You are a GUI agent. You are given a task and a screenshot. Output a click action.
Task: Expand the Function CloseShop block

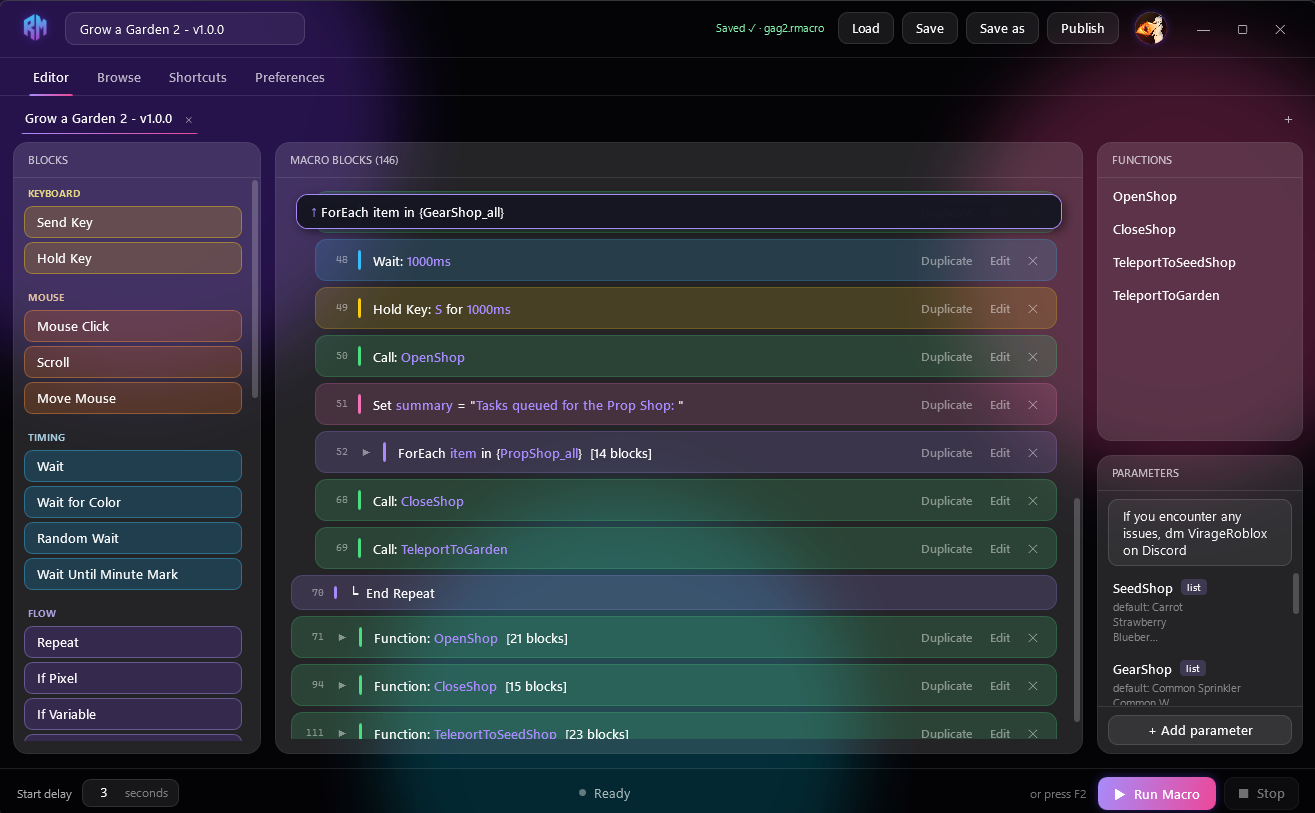(x=342, y=686)
